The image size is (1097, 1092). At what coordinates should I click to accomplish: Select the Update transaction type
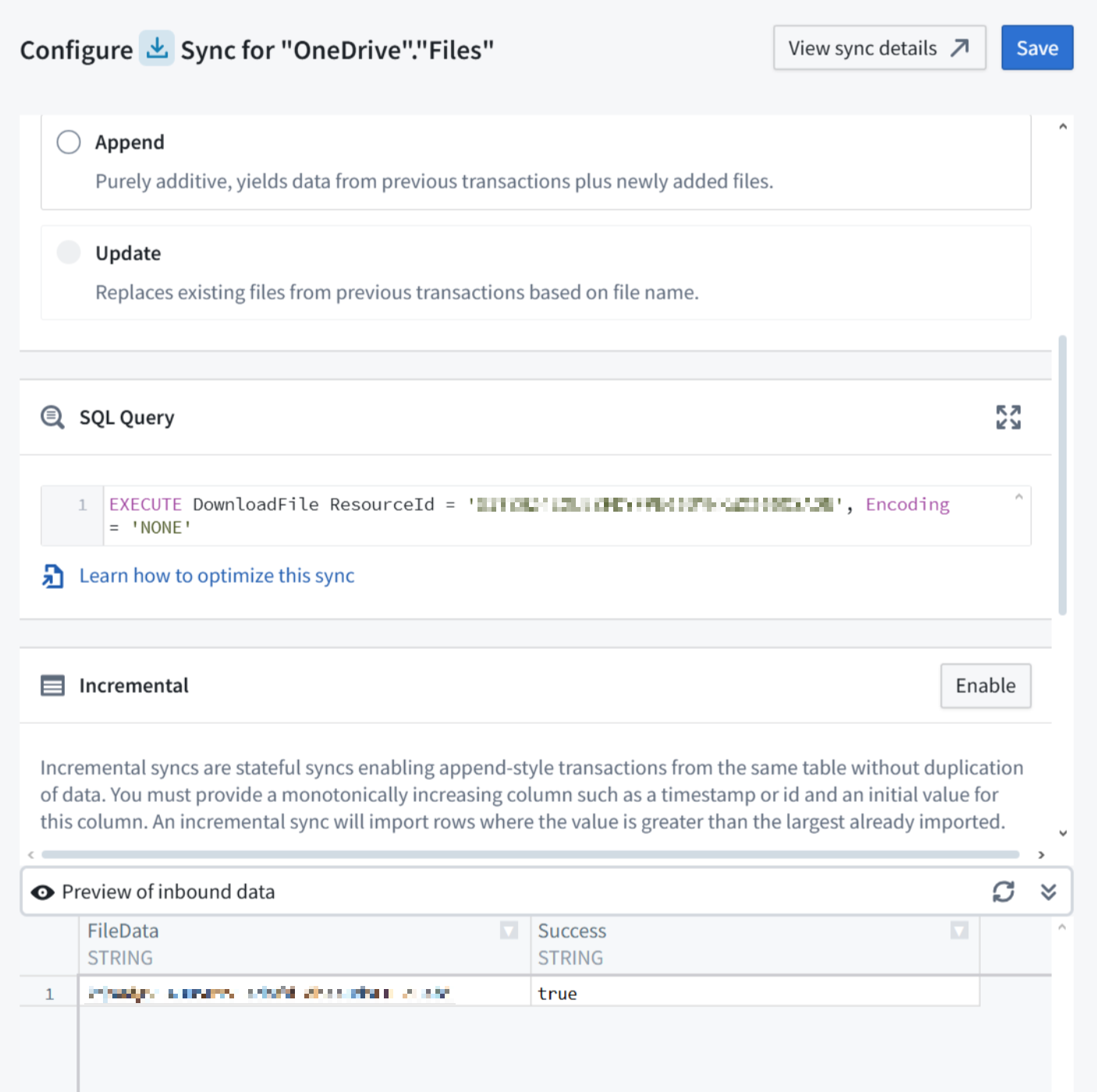pos(69,253)
